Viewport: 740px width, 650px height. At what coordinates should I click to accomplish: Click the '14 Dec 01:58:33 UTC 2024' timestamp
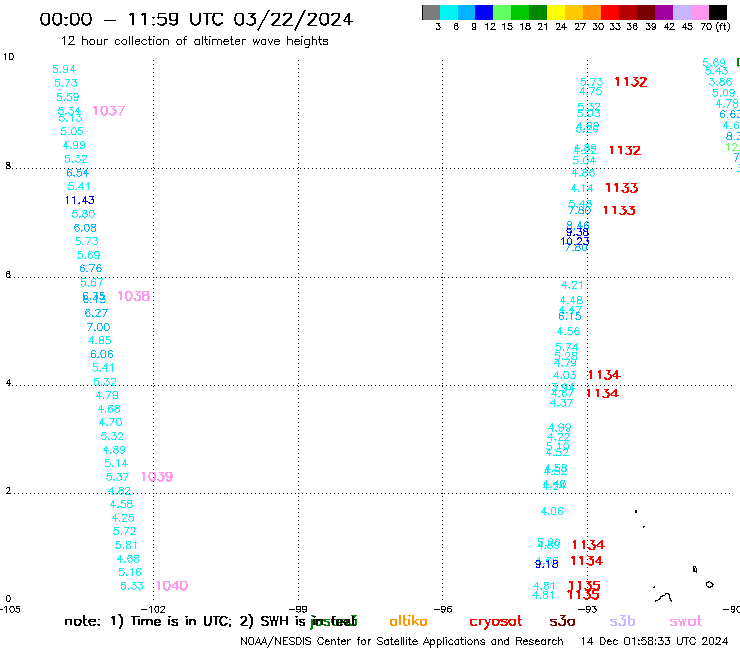tap(655, 641)
